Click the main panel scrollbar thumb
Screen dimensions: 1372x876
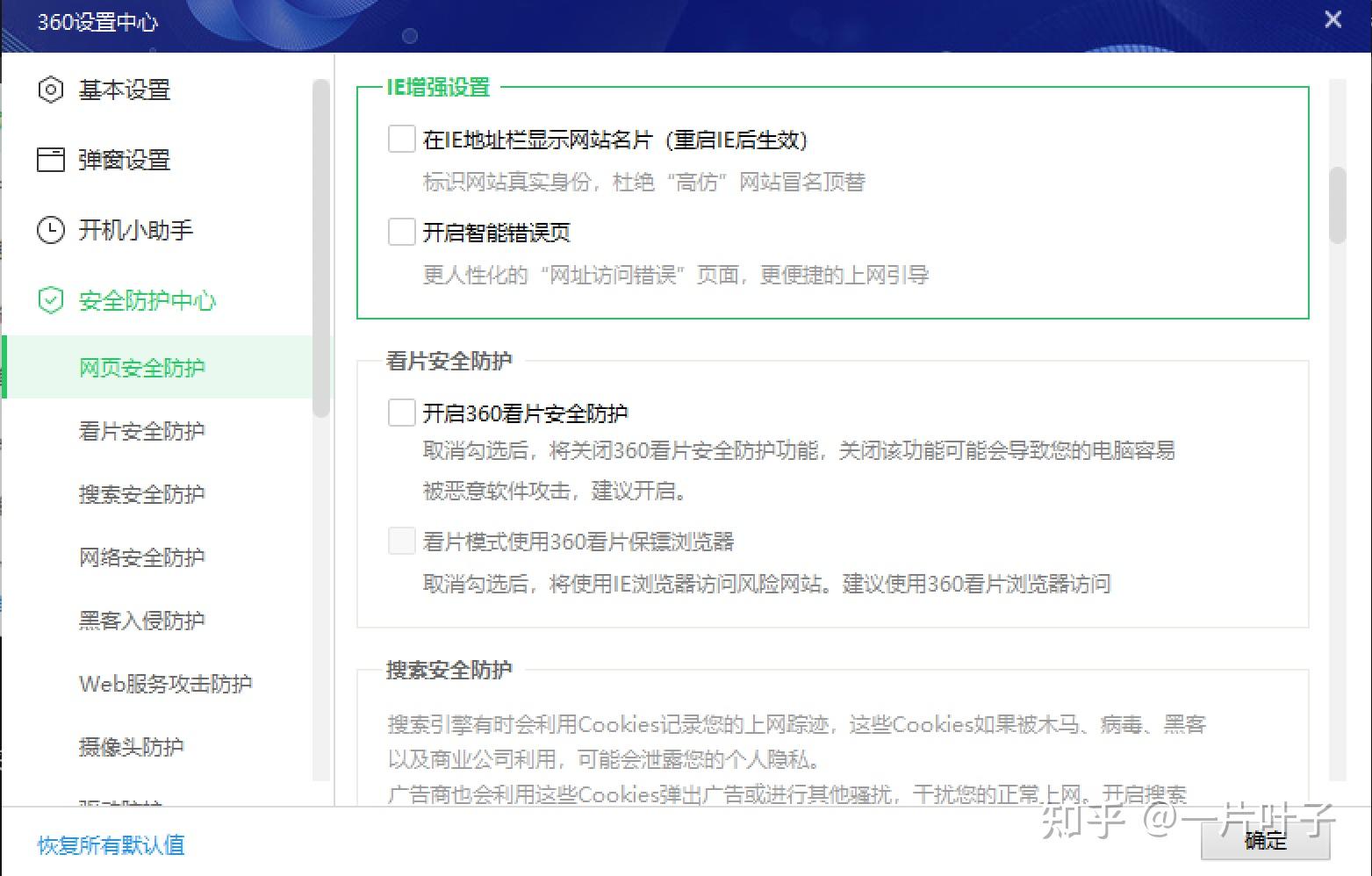click(1337, 204)
